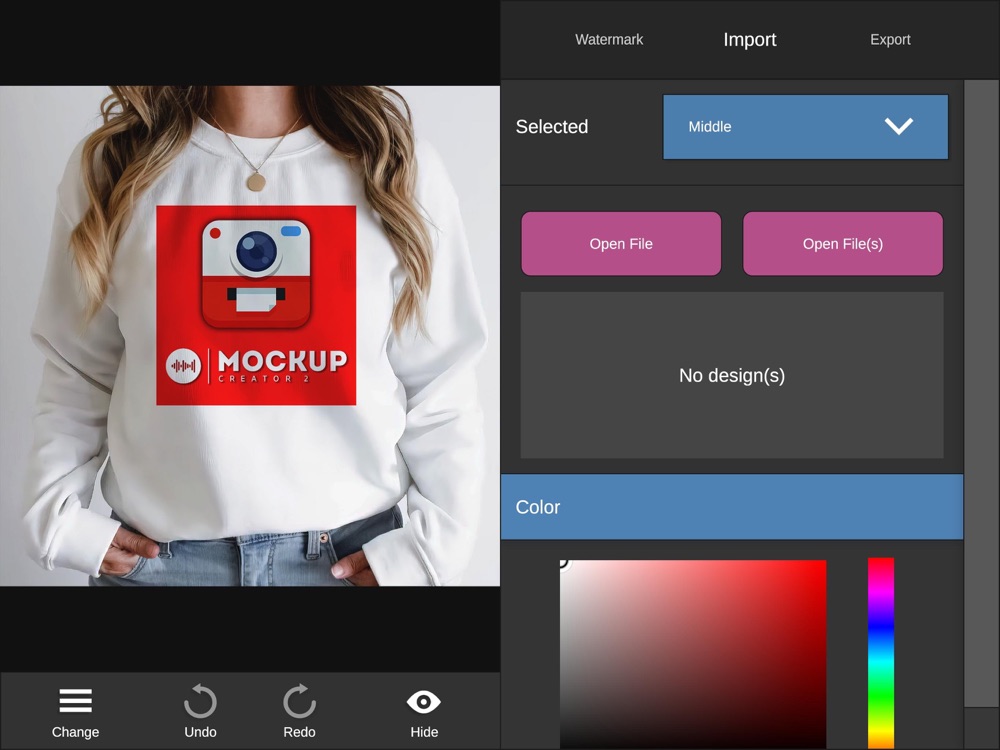Click the rainbow hue slider bar
The image size is (1000, 750).
pyautogui.click(x=881, y=653)
